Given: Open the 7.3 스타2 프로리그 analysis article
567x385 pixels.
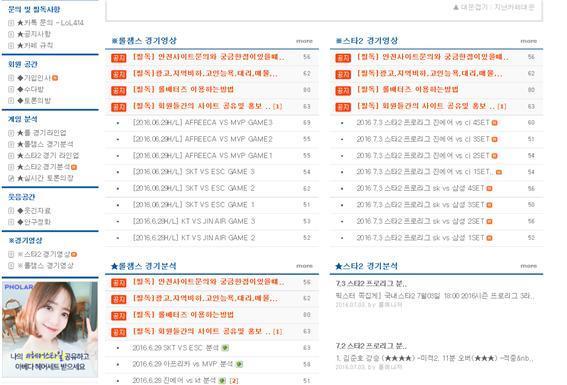Looking at the screenshot, I should (x=371, y=283).
